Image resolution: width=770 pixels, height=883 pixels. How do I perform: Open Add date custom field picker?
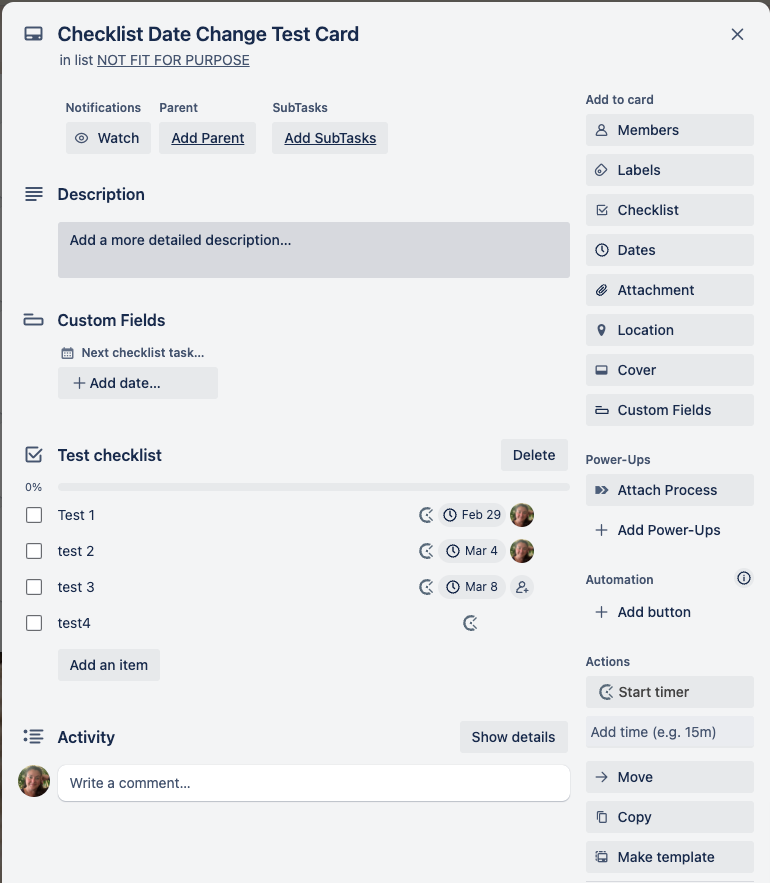(138, 383)
